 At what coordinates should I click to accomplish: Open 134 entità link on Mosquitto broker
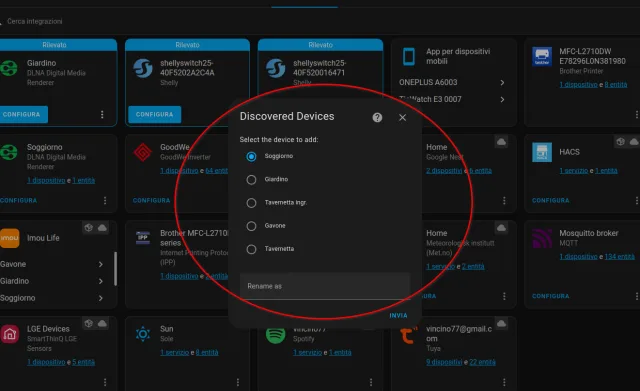[x=620, y=257]
